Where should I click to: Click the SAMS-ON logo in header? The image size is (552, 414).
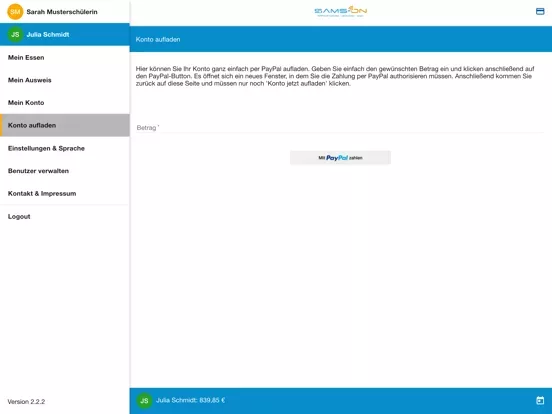coord(340,12)
